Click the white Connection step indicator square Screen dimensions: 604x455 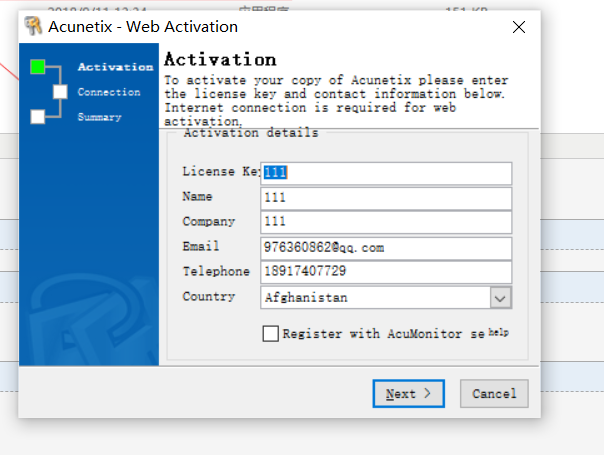(60, 92)
